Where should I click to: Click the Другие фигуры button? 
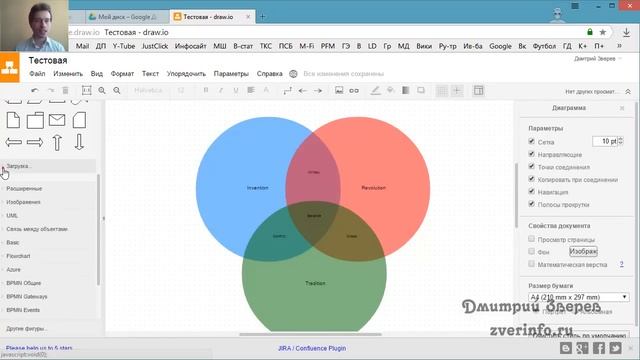tap(27, 329)
